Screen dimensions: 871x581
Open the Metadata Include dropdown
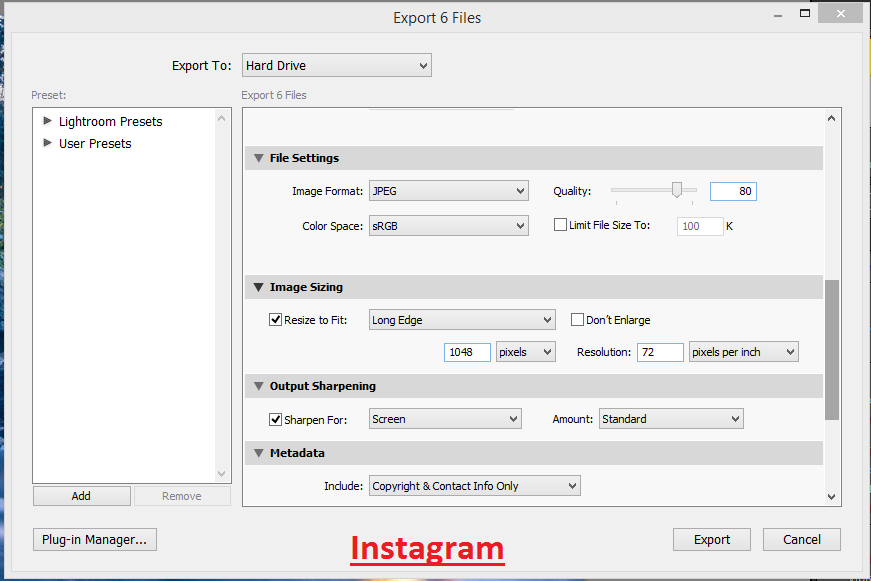[x=475, y=486]
